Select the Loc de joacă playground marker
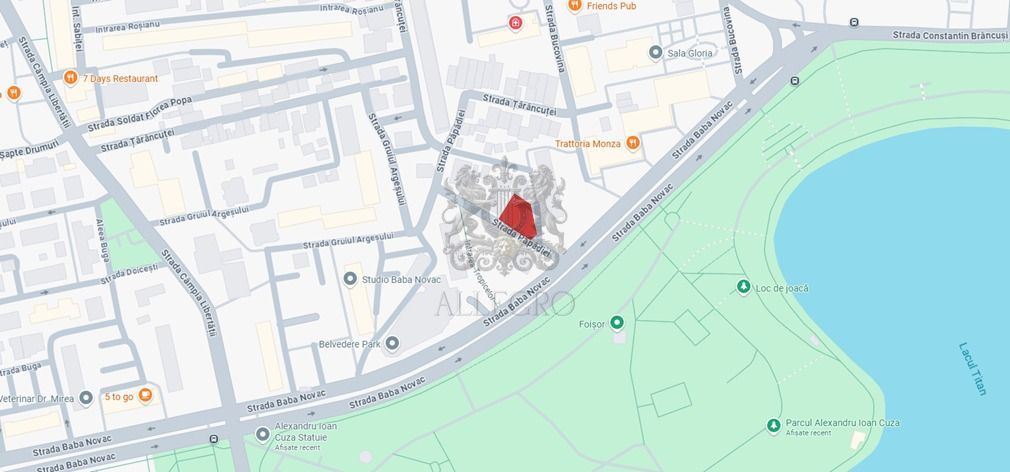The width and height of the screenshot is (1010, 472). coord(744,287)
